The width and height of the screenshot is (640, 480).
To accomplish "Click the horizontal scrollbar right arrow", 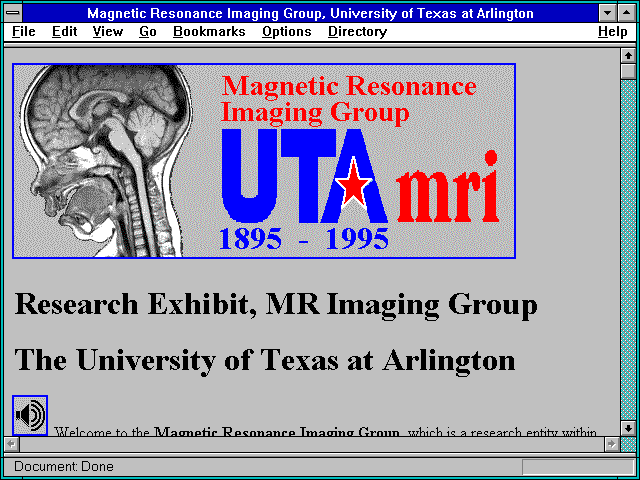I will tap(611, 444).
